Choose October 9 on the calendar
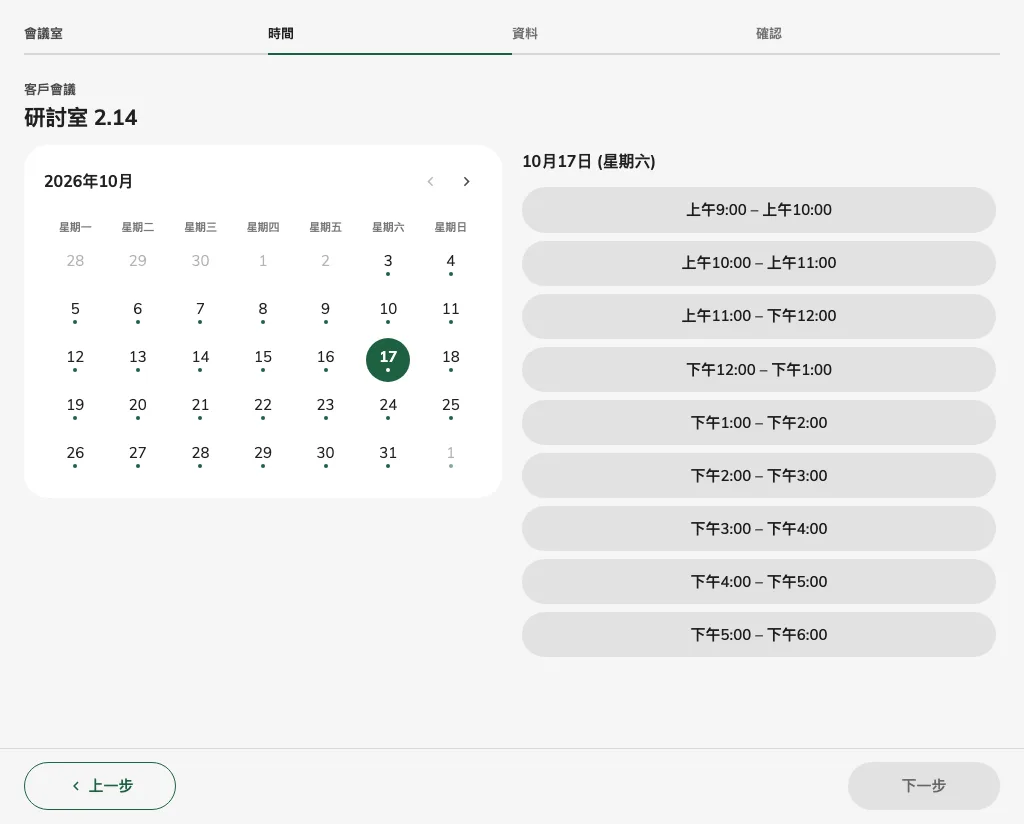The width and height of the screenshot is (1024, 824). tap(325, 311)
